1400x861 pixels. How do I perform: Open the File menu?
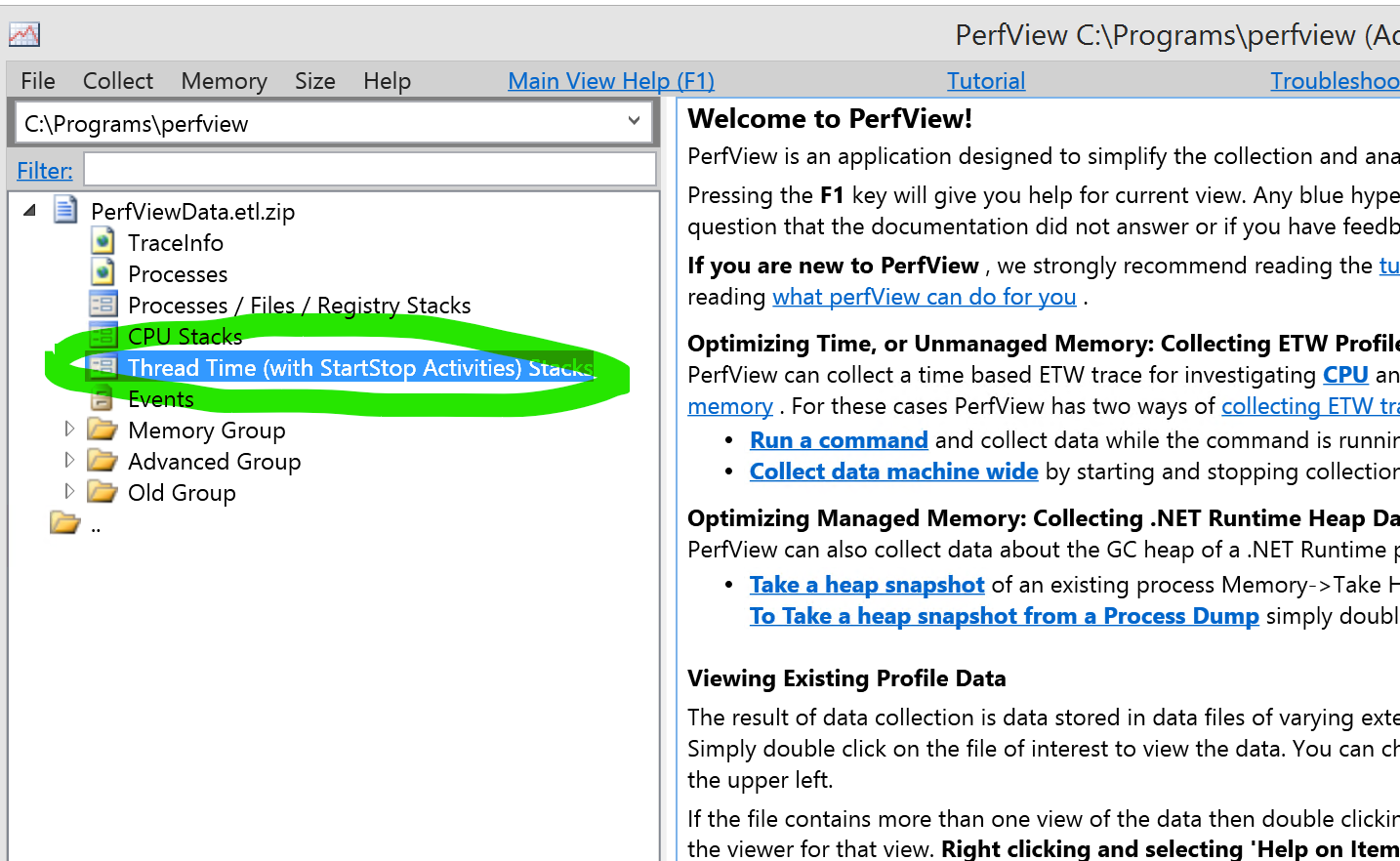[x=38, y=81]
